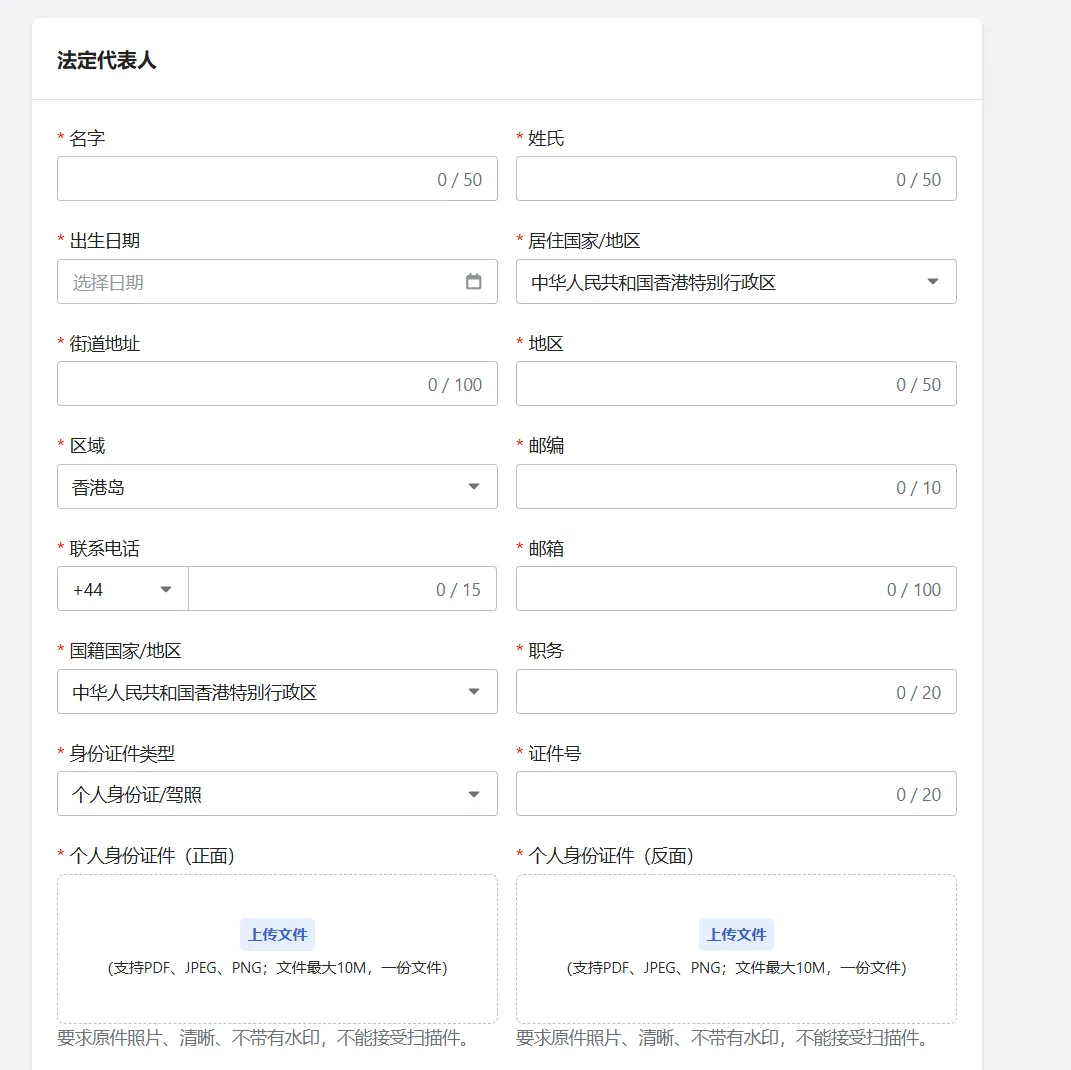Click the calendar icon in 出生日期 field
This screenshot has width=1071, height=1070.
(474, 282)
